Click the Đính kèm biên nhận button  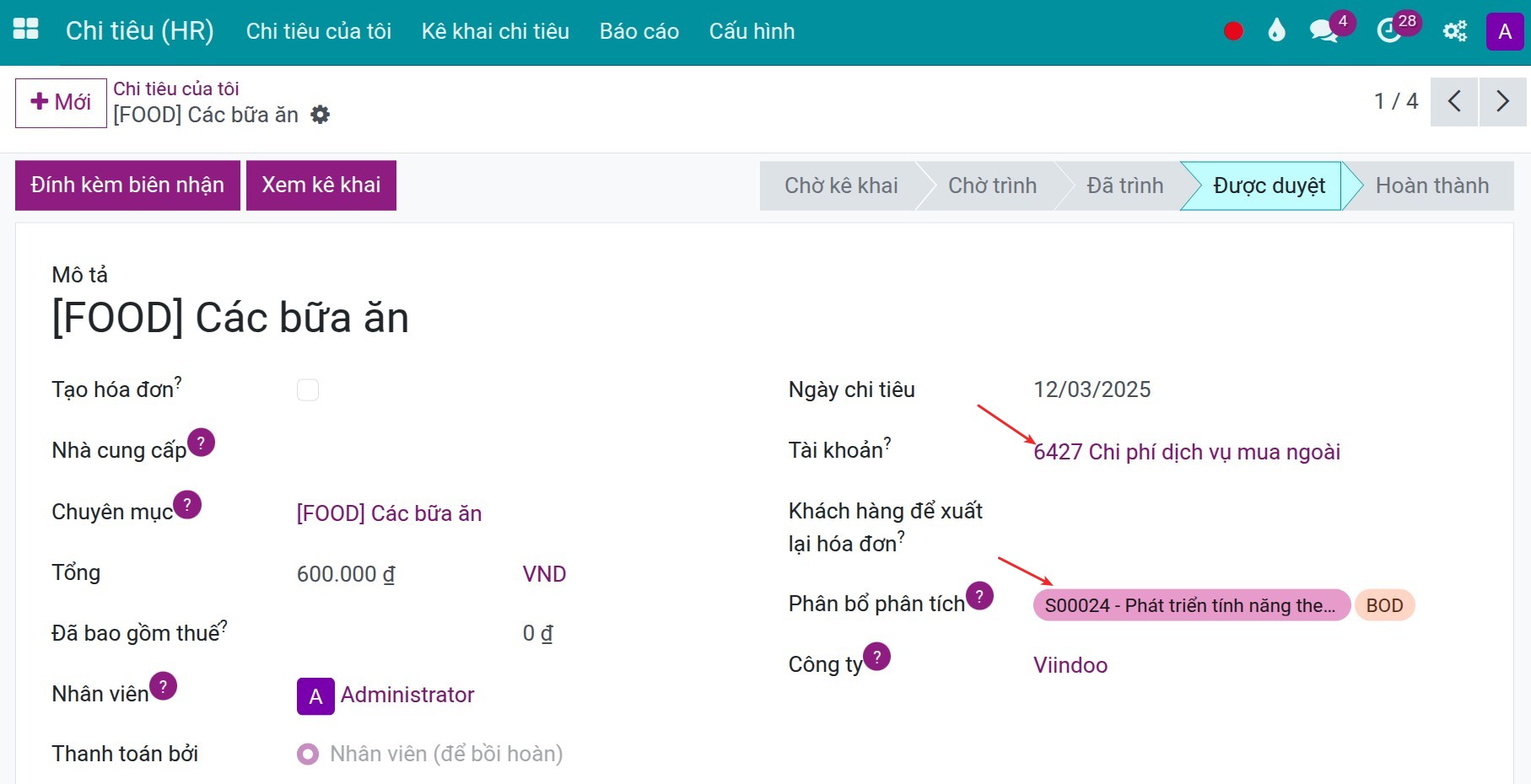127,185
